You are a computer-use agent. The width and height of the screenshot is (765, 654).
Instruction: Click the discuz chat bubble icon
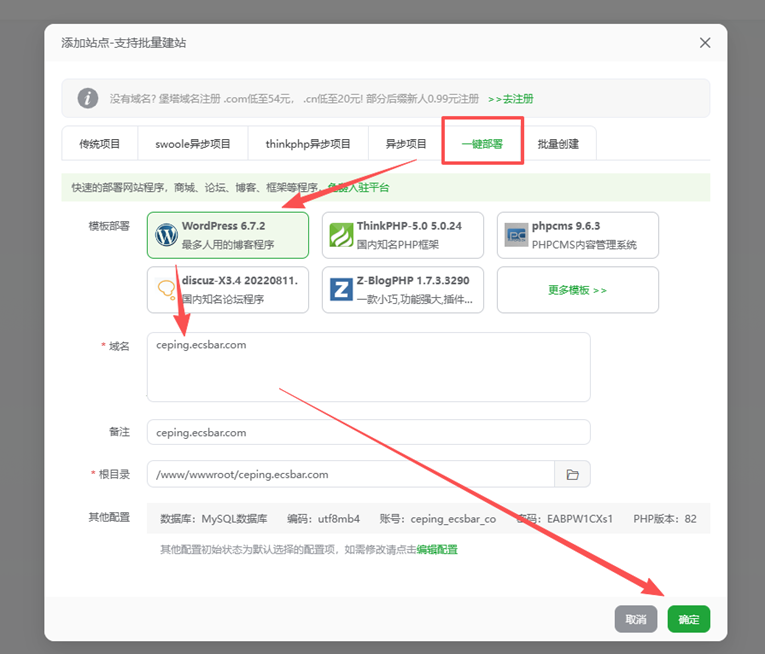click(166, 289)
